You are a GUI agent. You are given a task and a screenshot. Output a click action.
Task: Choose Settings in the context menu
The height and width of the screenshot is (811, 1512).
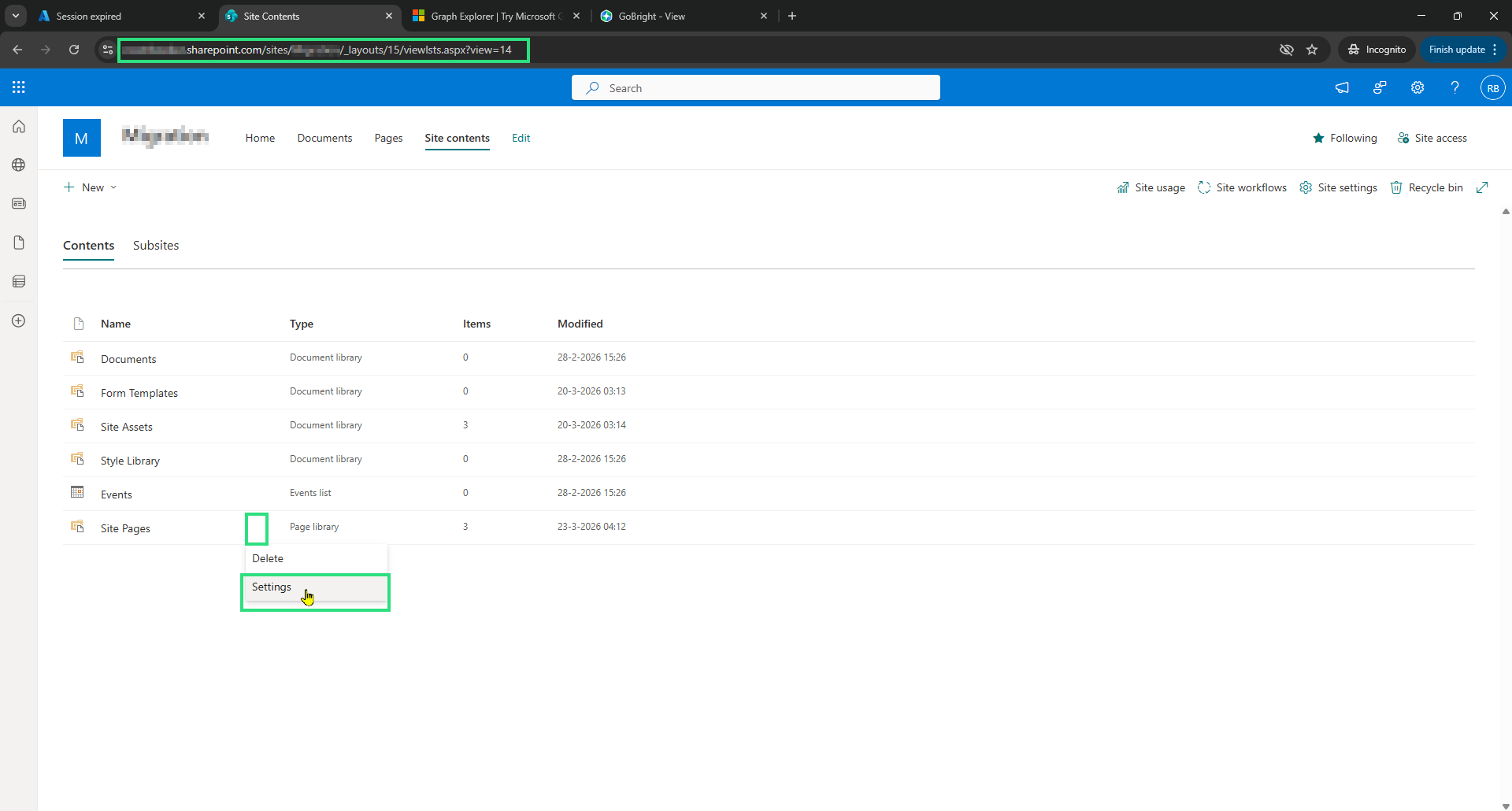272,587
